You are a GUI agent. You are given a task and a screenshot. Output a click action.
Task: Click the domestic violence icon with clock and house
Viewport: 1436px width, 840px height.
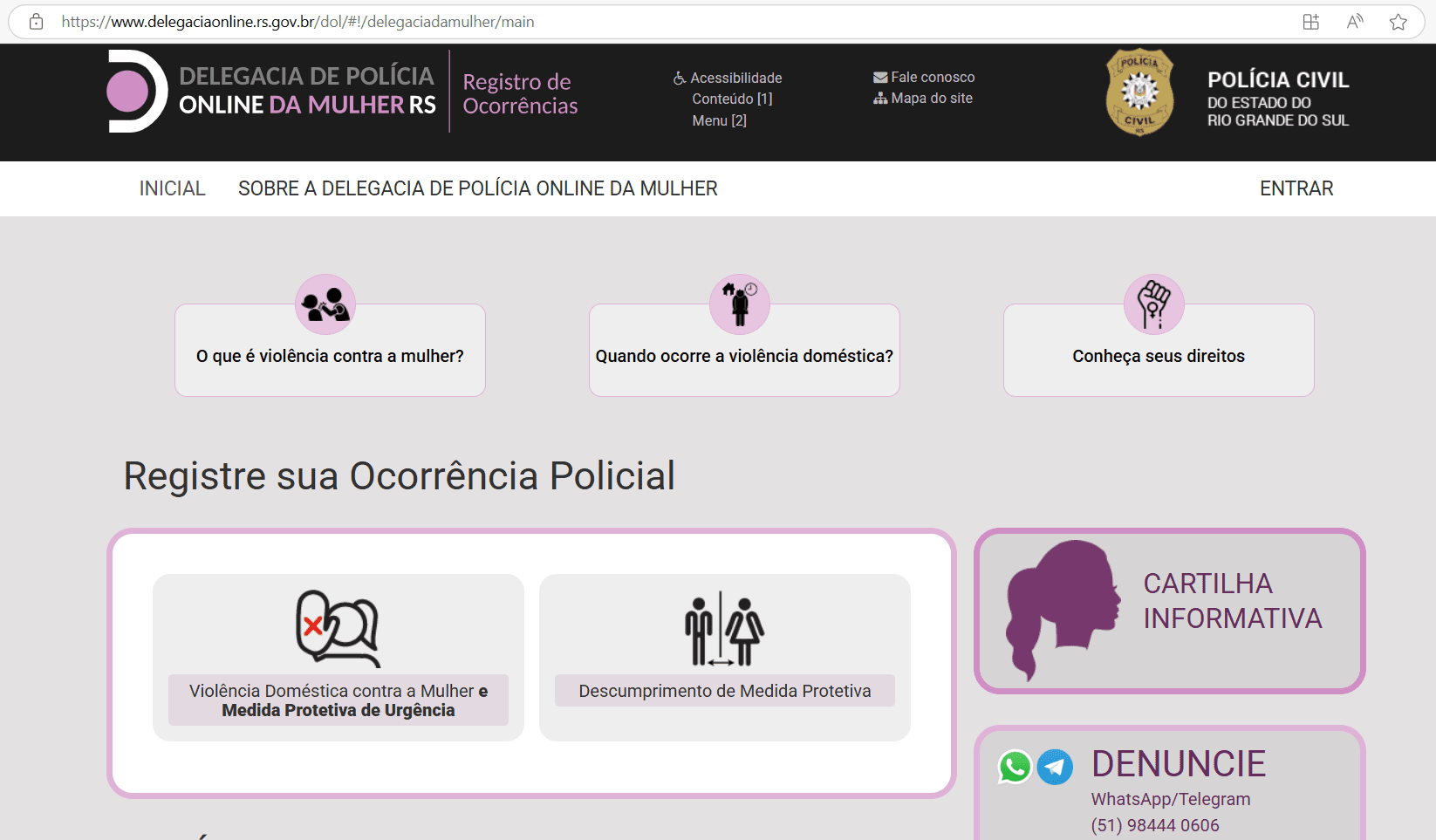point(739,304)
